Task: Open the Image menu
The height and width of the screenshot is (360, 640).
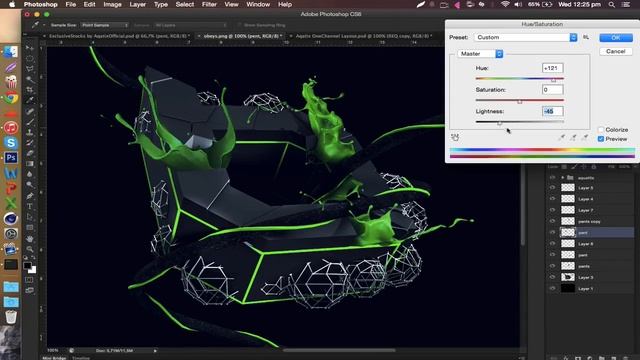Action: 112,4
